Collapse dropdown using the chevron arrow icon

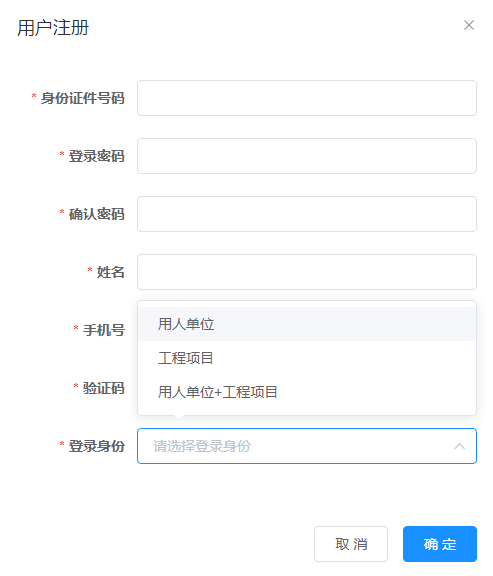[459, 446]
